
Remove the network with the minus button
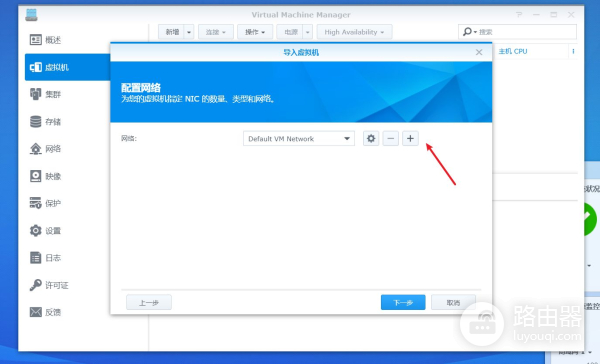pyautogui.click(x=390, y=139)
